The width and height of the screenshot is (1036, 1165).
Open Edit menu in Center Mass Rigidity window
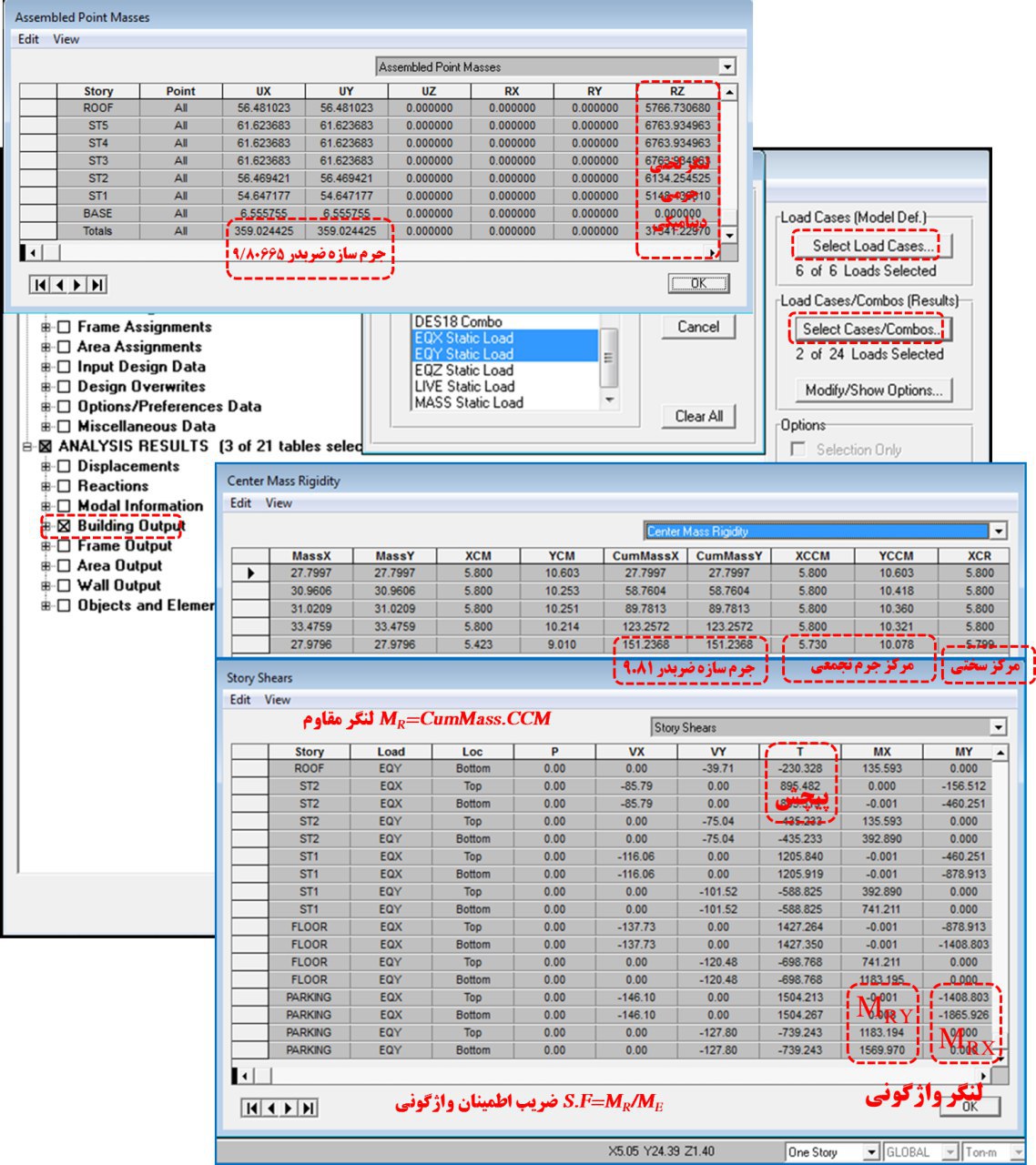pos(240,502)
